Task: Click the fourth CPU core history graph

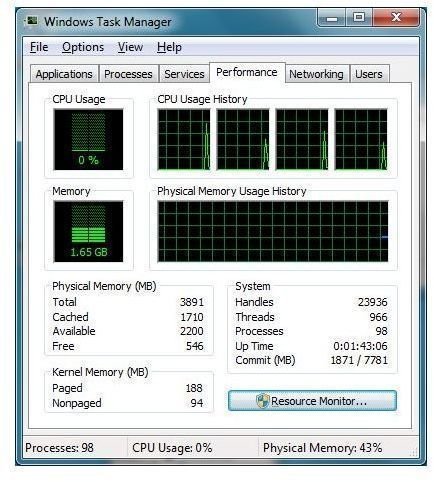Action: point(361,139)
